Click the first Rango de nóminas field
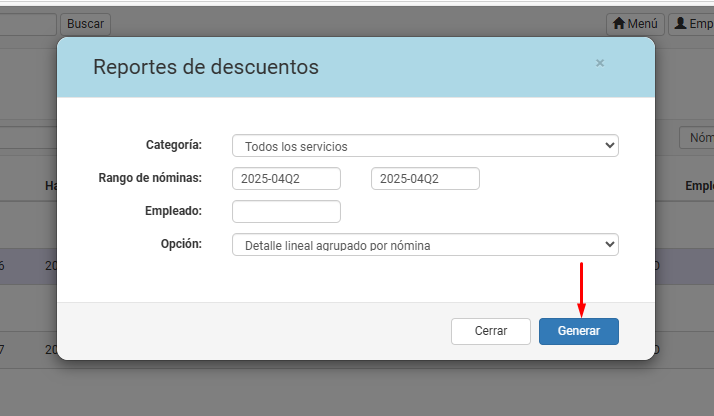714x416 pixels. pos(286,179)
